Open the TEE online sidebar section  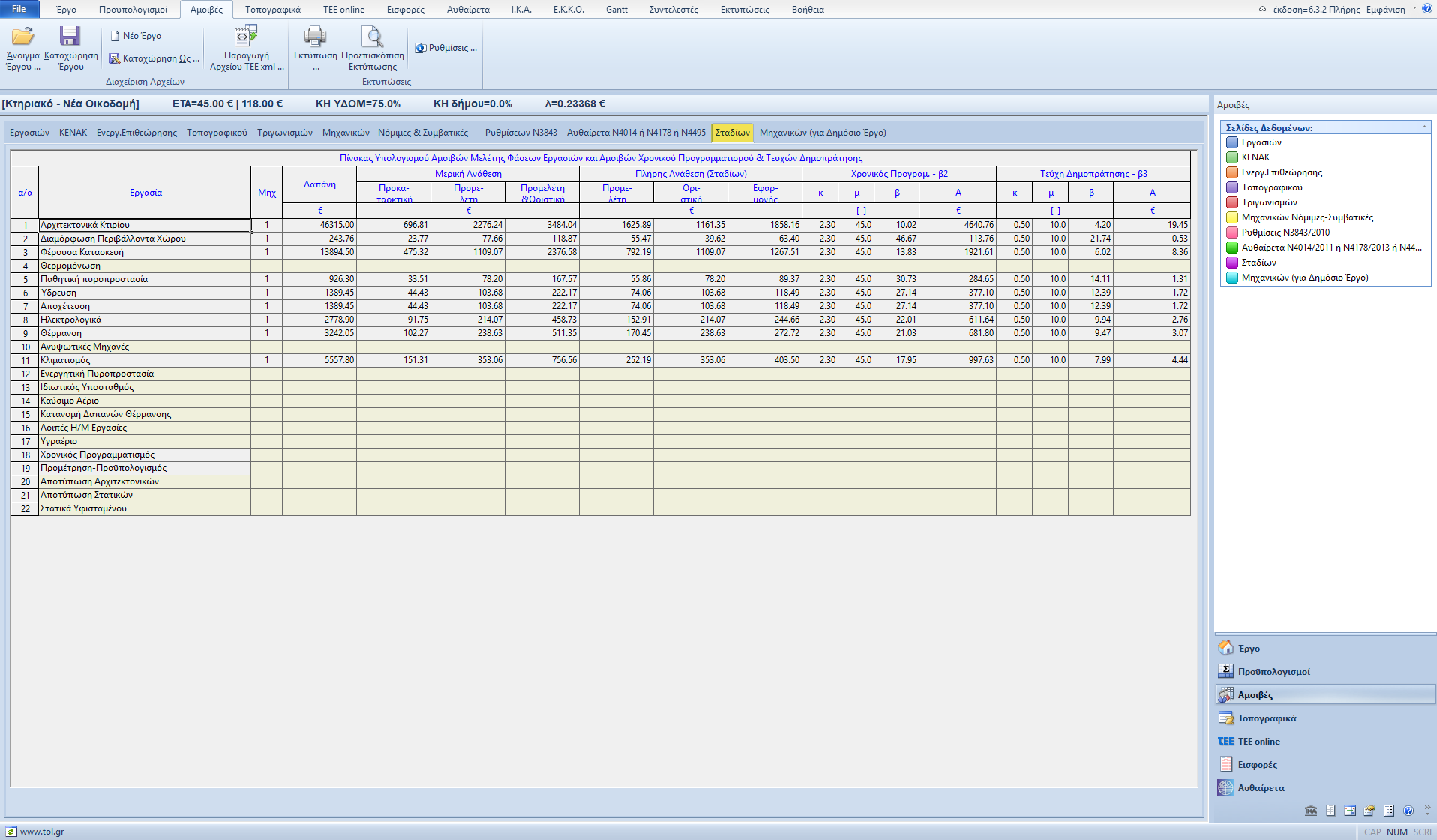point(1258,742)
